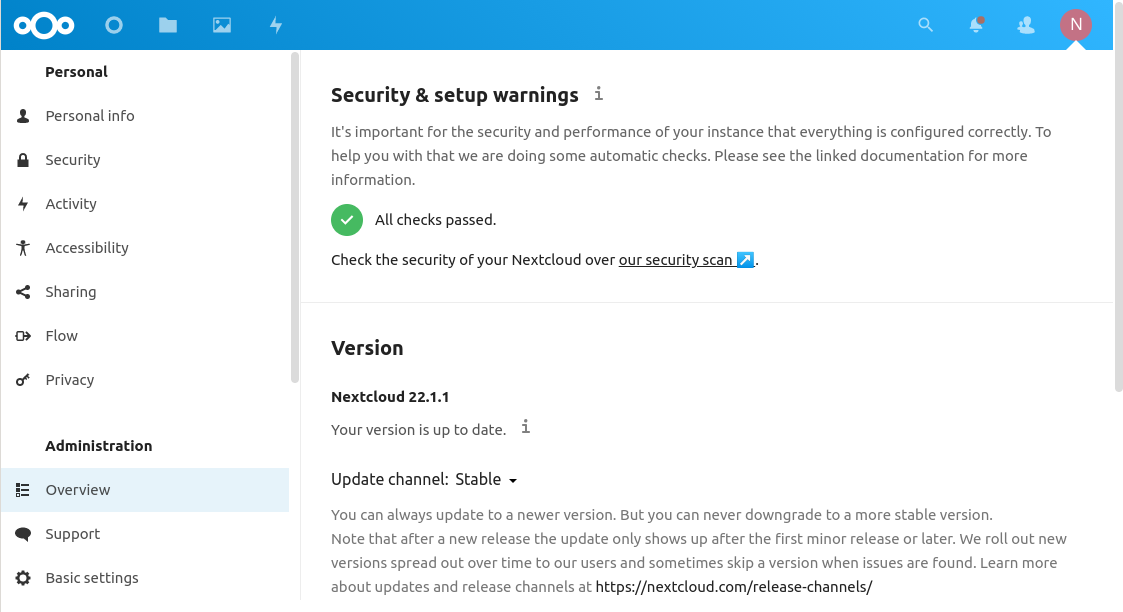Select the Sharing settings entry
1123x612 pixels.
[x=145, y=292]
